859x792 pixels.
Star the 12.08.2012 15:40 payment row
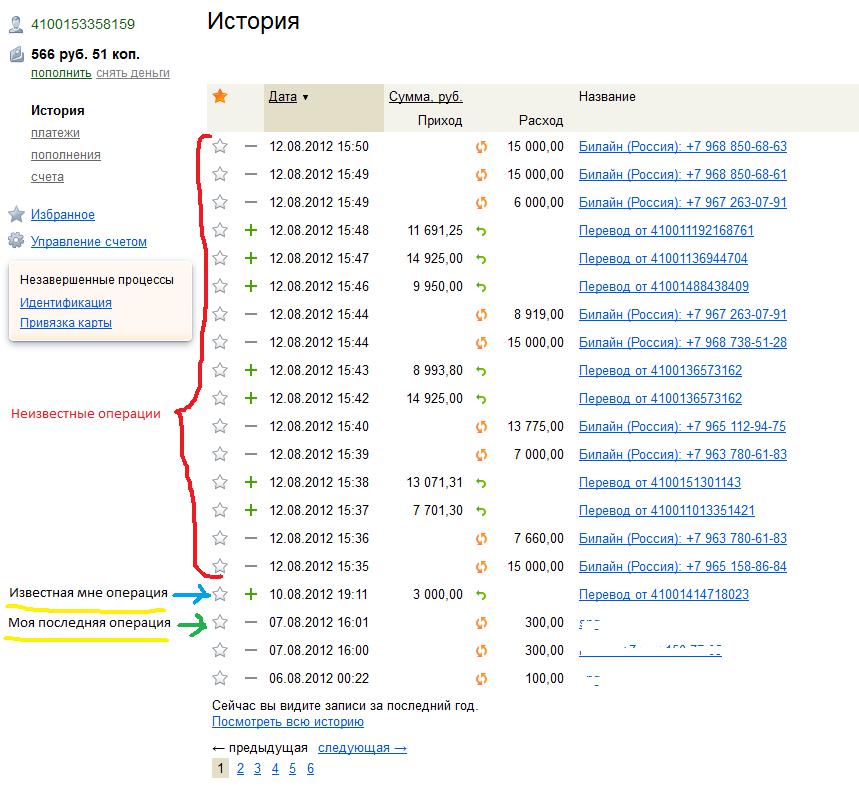pyautogui.click(x=220, y=426)
